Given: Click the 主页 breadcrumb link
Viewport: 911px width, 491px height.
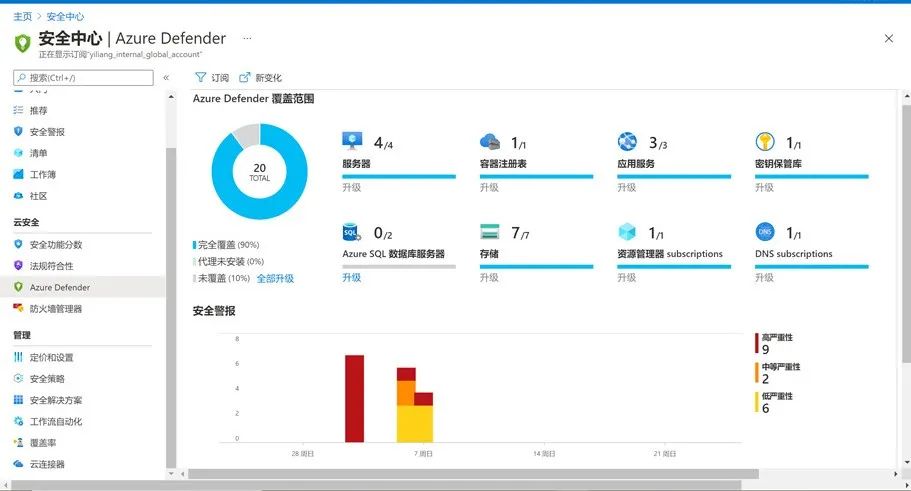Looking at the screenshot, I should coord(23,17).
